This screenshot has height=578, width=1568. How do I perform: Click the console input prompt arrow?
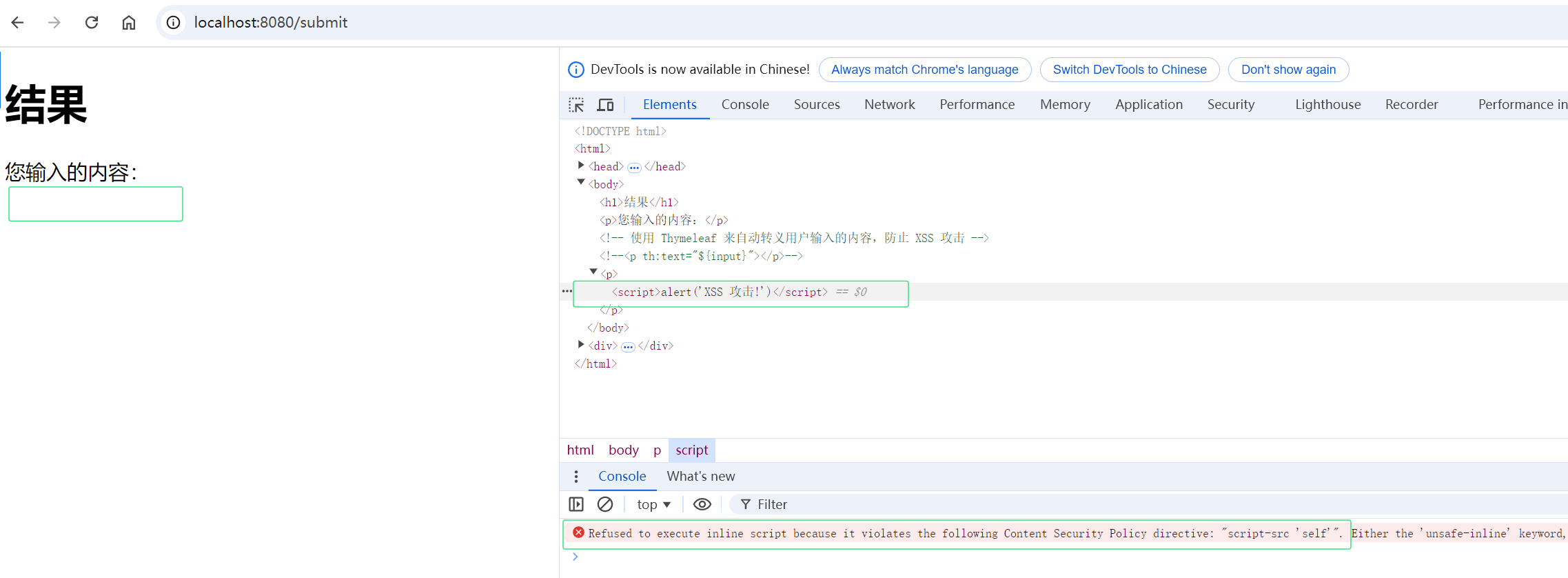(575, 557)
